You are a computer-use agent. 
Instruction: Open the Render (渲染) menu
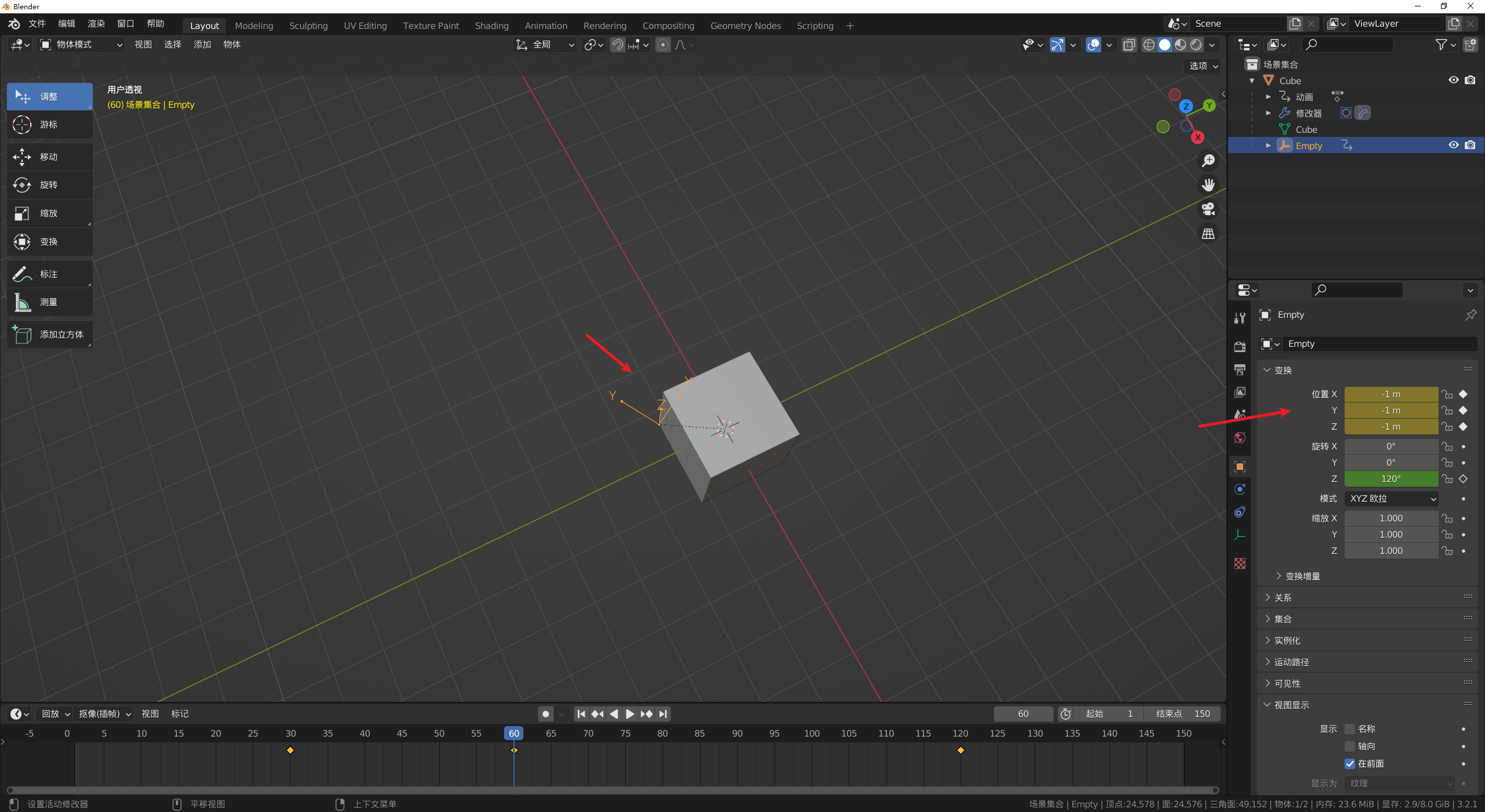click(x=96, y=24)
